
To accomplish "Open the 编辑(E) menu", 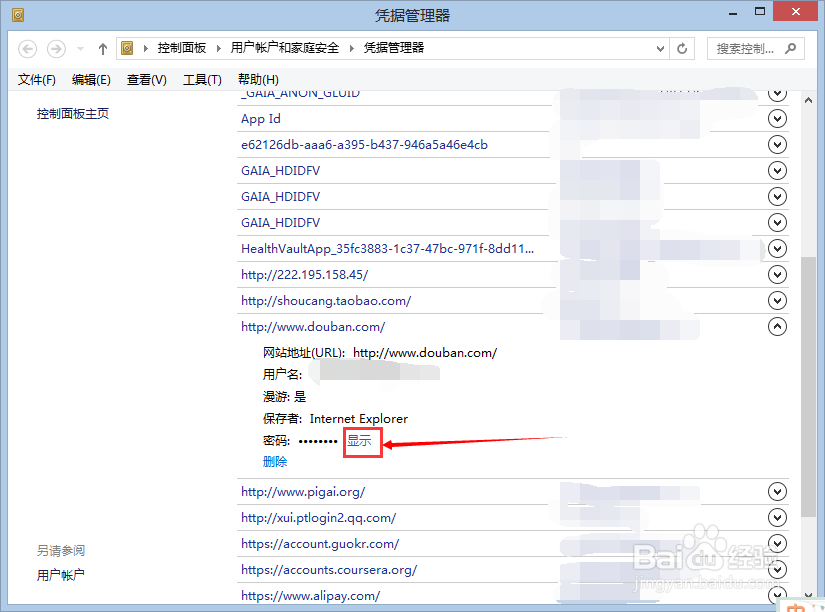I will pos(91,79).
